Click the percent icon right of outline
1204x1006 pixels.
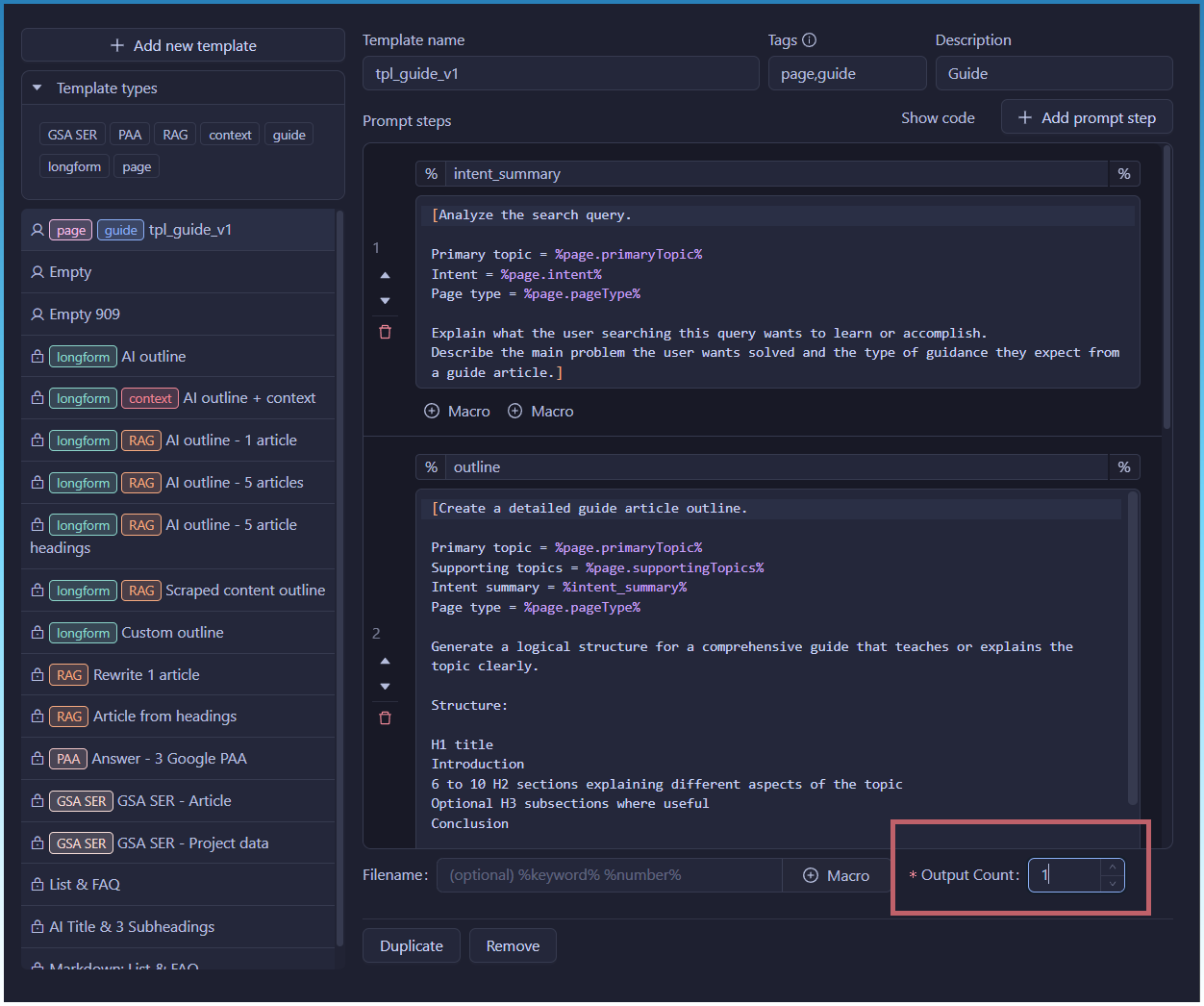pyautogui.click(x=1123, y=467)
